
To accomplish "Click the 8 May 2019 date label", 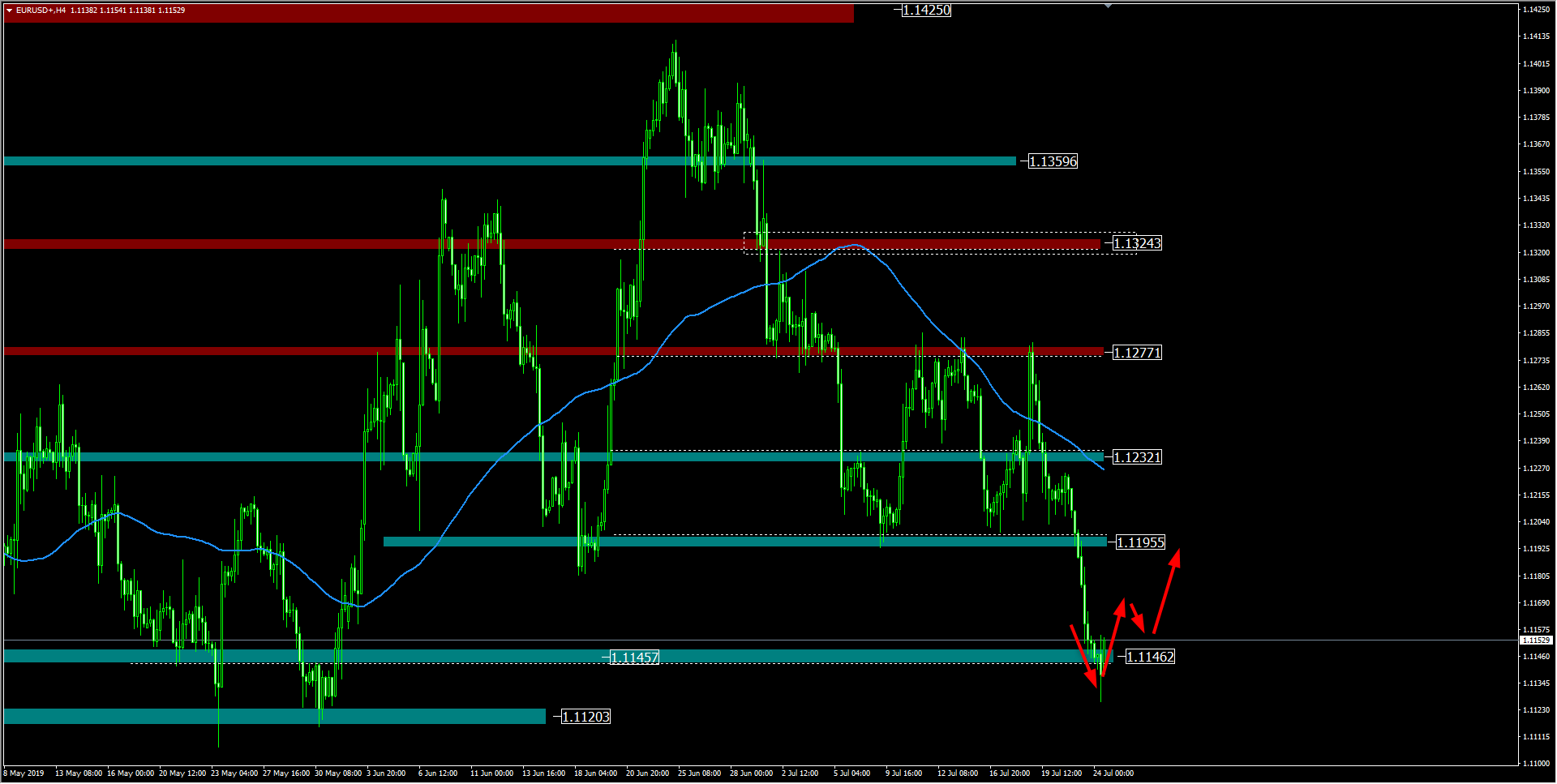I will click(x=25, y=773).
